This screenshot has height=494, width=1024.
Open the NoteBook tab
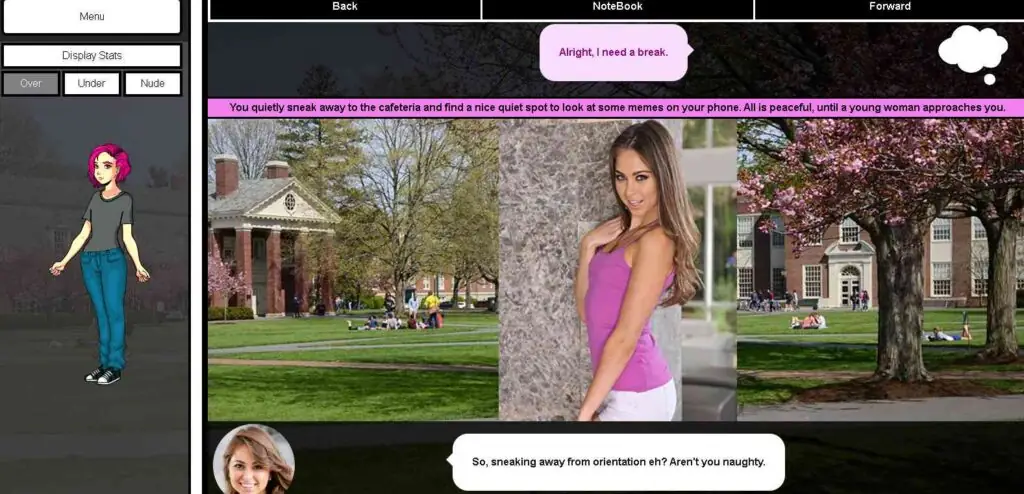coord(617,8)
